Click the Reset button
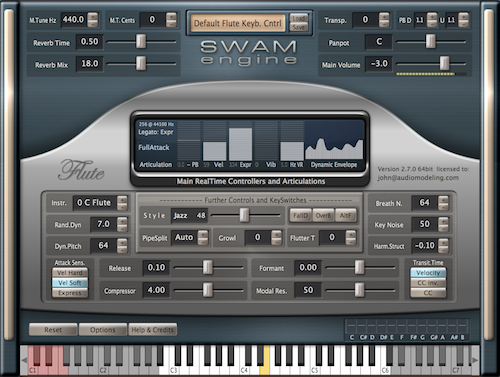The width and height of the screenshot is (500, 377). pos(53,330)
